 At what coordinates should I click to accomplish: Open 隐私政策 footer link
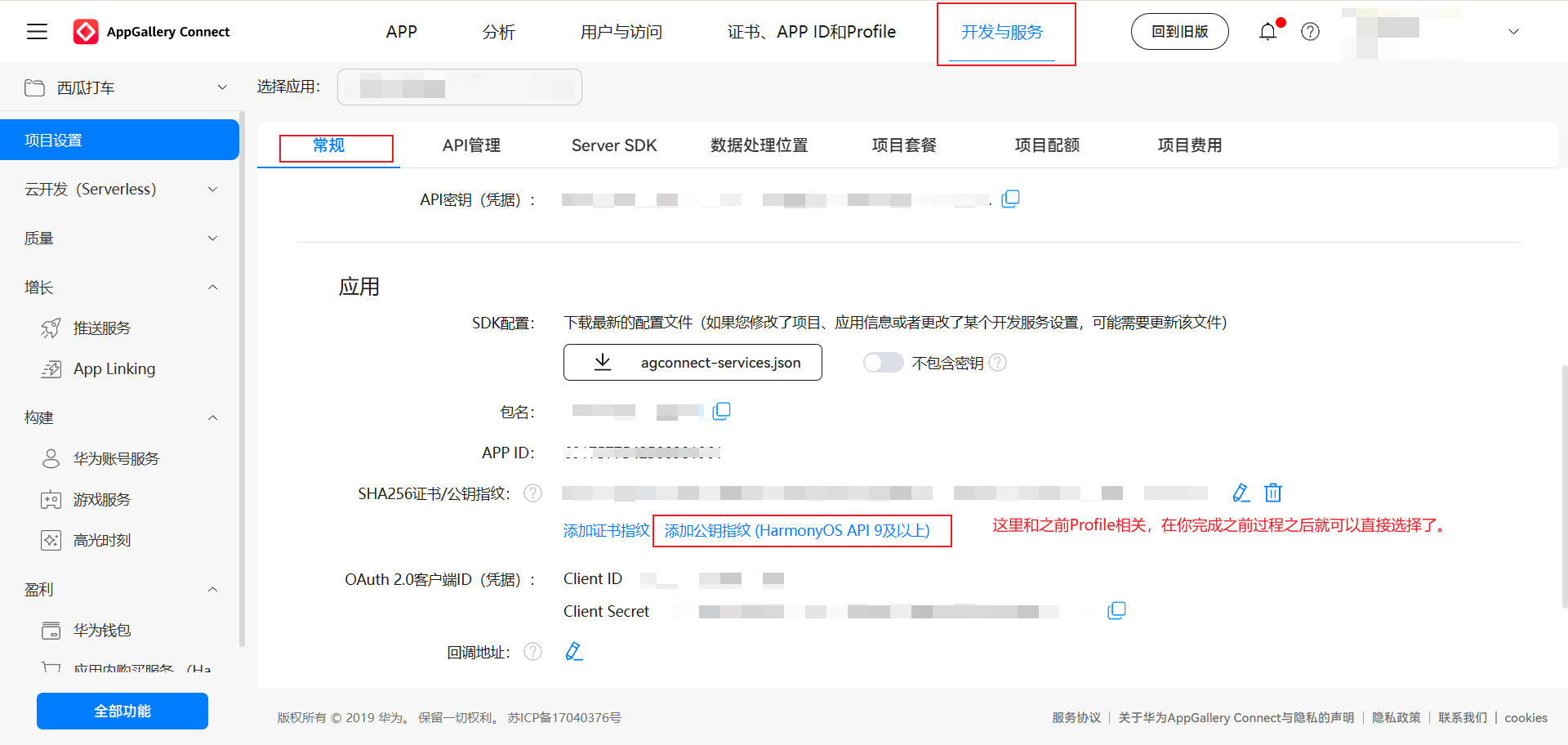coord(1396,717)
